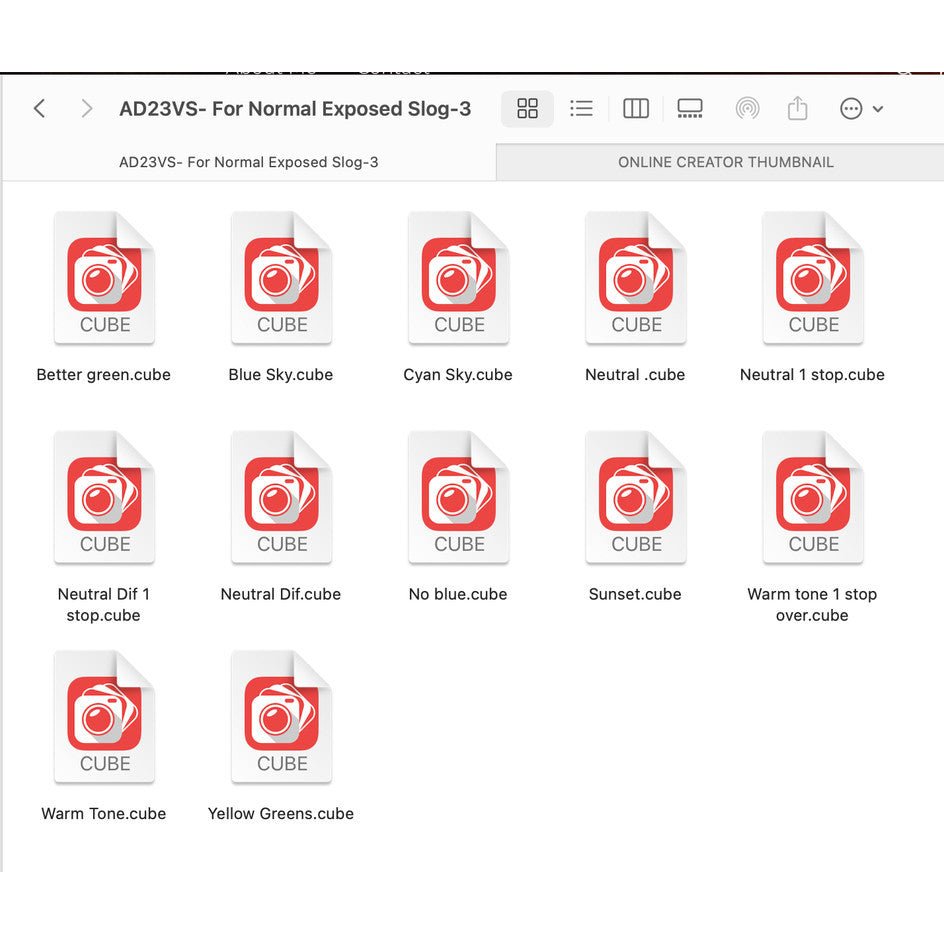This screenshot has height=944, width=944.
Task: Select the Warm tone 1 stop over.cube icon
Action: click(x=813, y=498)
